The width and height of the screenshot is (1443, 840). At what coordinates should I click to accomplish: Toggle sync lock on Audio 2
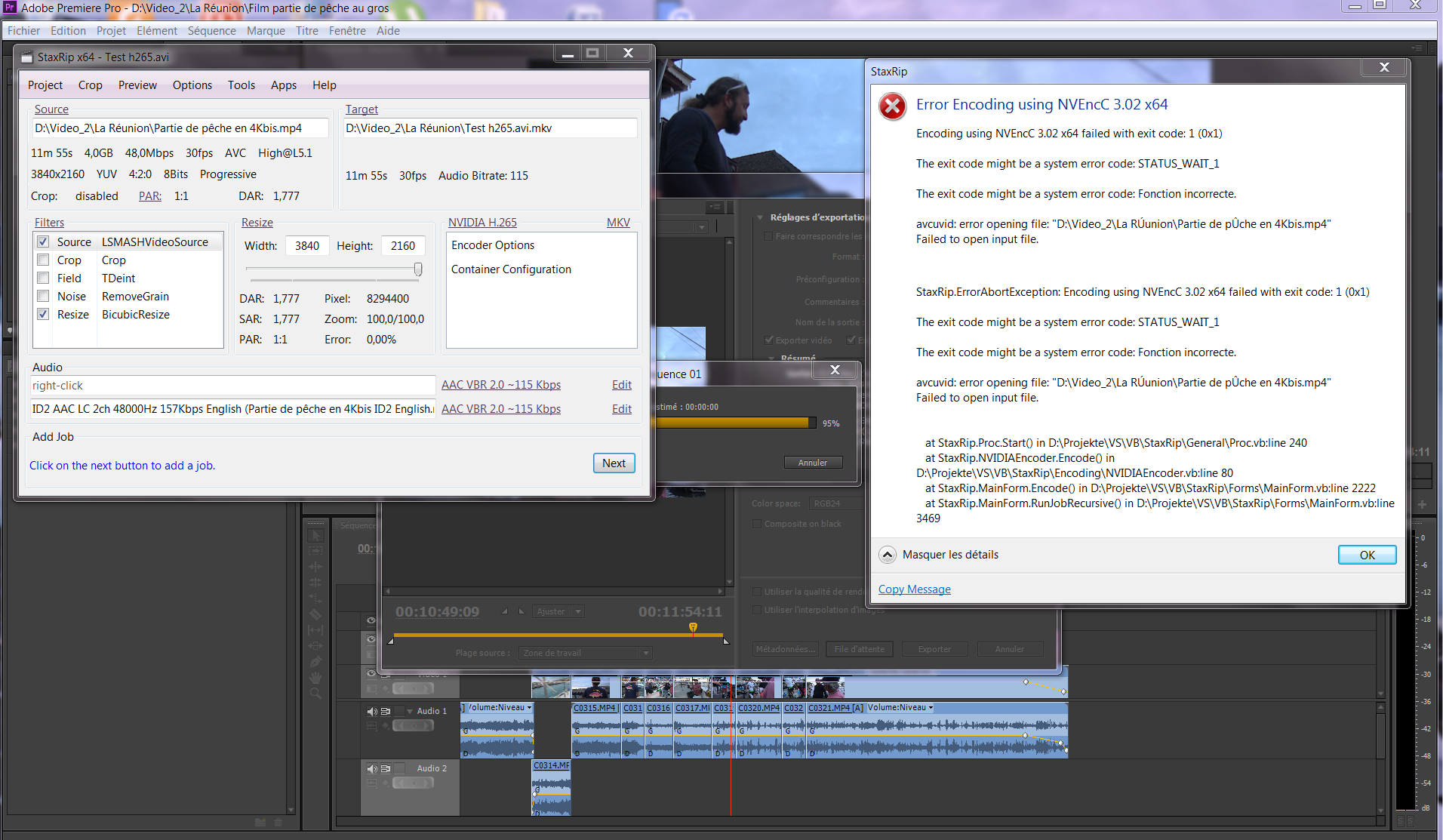386,768
